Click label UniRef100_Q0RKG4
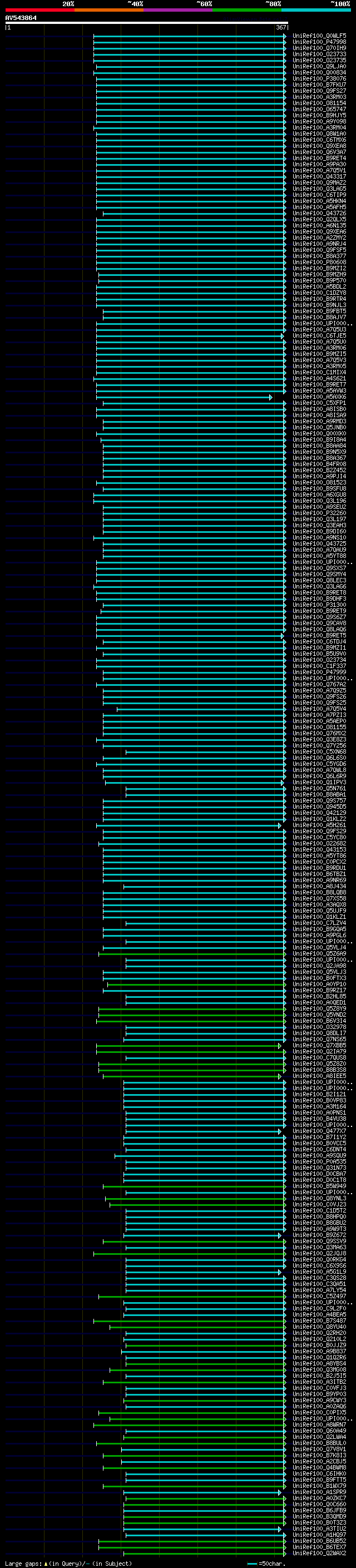 pyautogui.click(x=319, y=1259)
